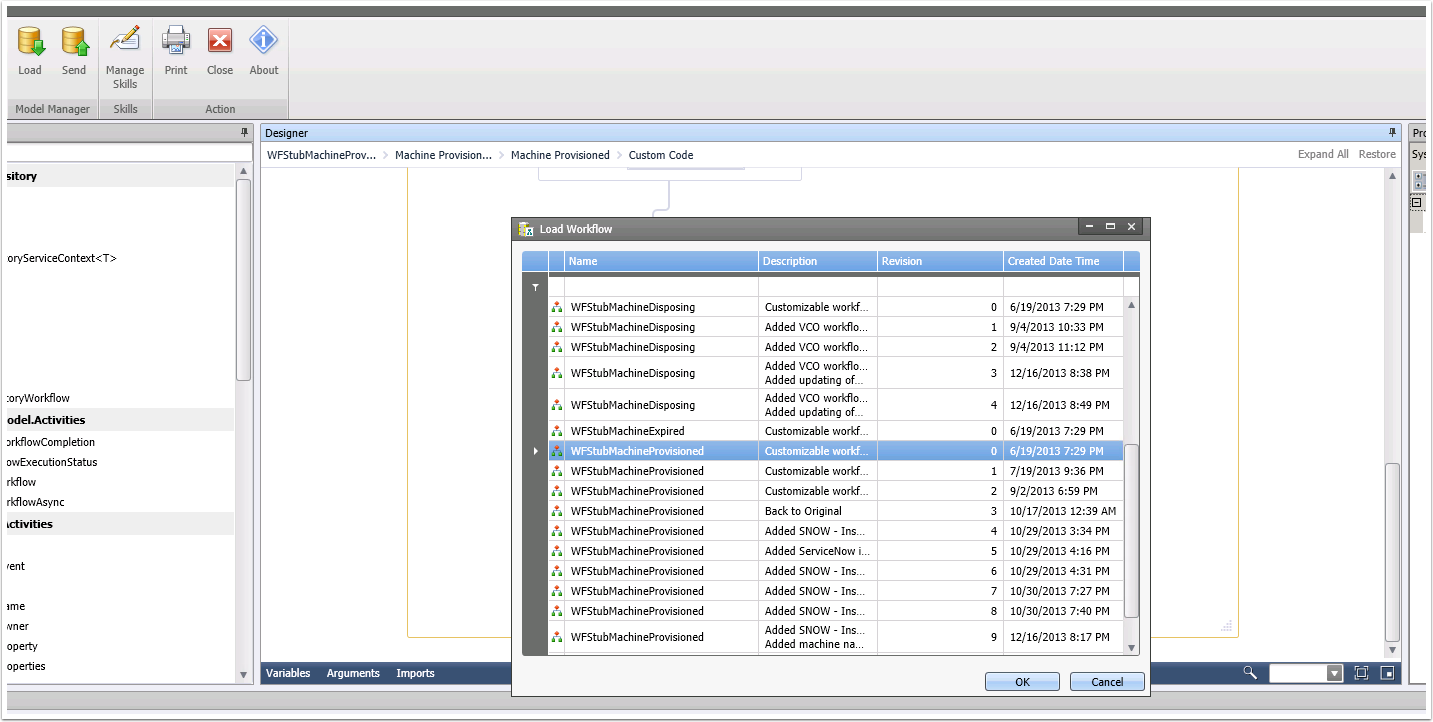Click the search box atop the toolbox panel

point(128,152)
